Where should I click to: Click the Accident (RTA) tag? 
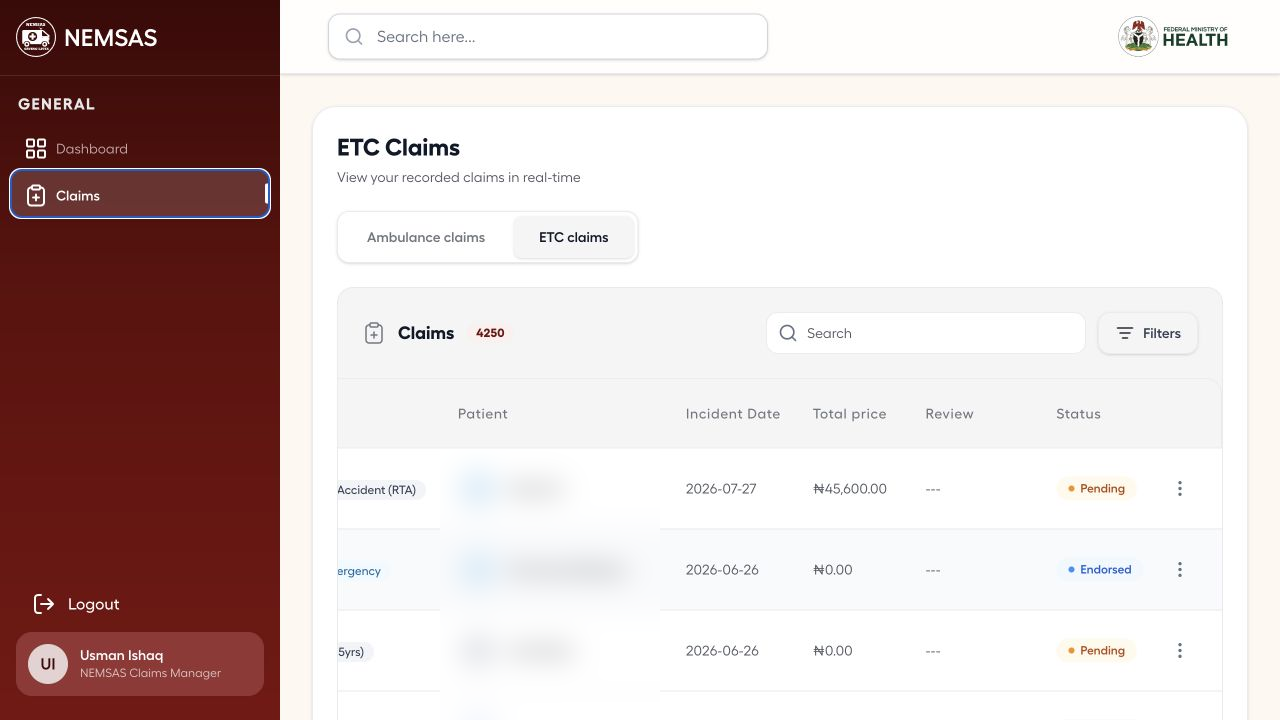coord(382,490)
